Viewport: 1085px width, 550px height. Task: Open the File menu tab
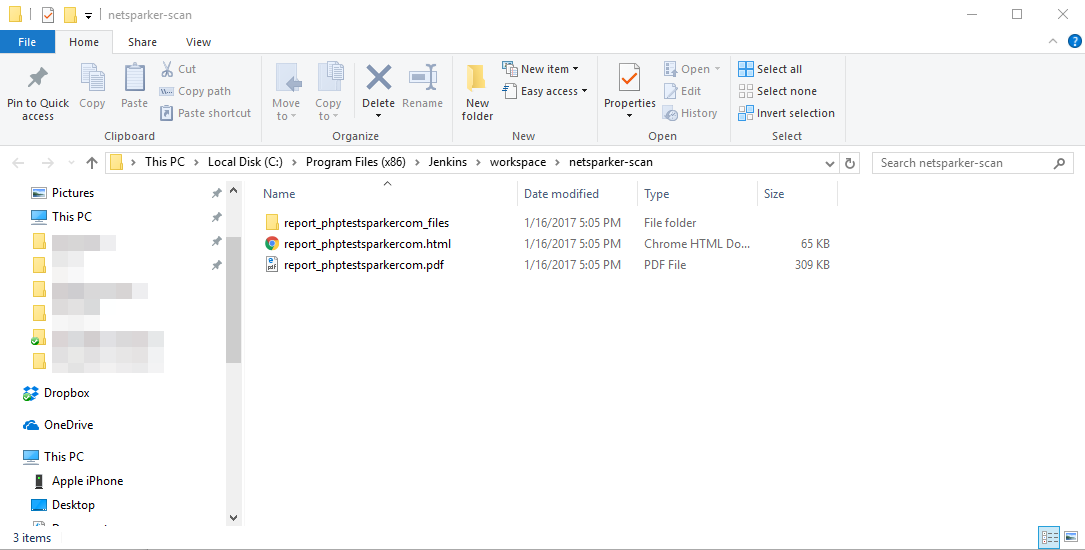(x=27, y=42)
